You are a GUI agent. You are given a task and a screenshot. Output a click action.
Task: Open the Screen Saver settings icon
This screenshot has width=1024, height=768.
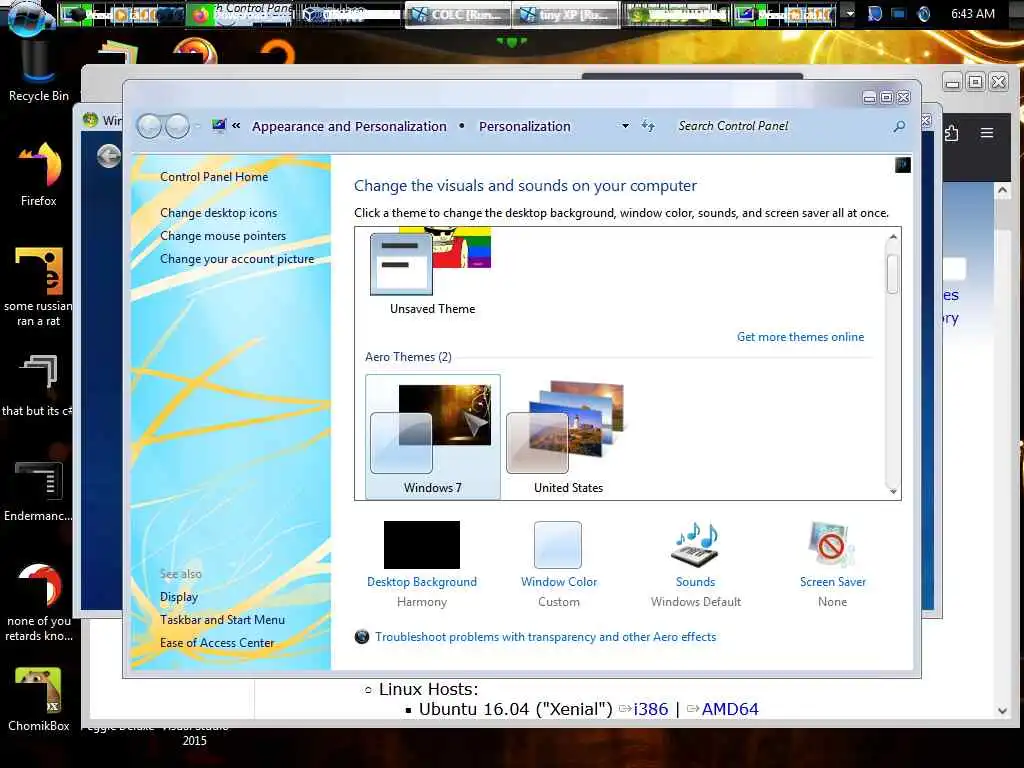[832, 544]
